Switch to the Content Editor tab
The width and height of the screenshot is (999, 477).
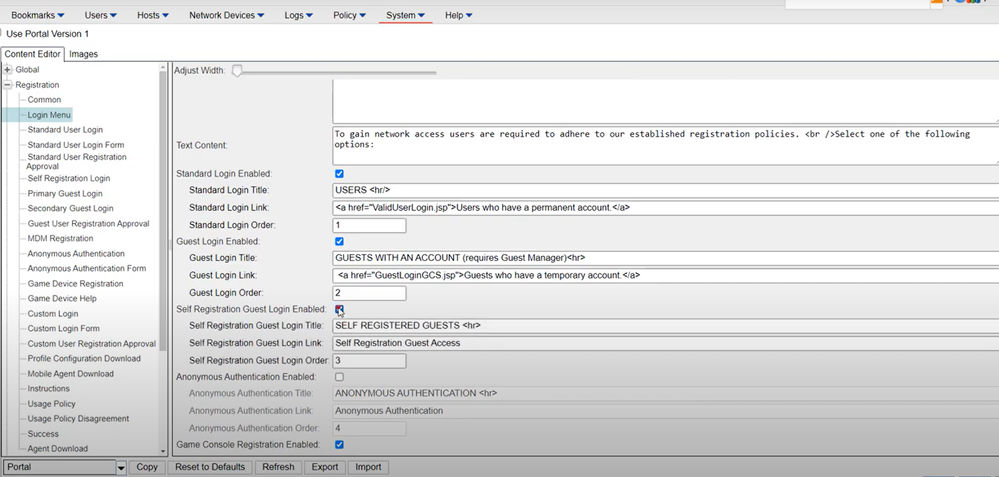[x=32, y=54]
